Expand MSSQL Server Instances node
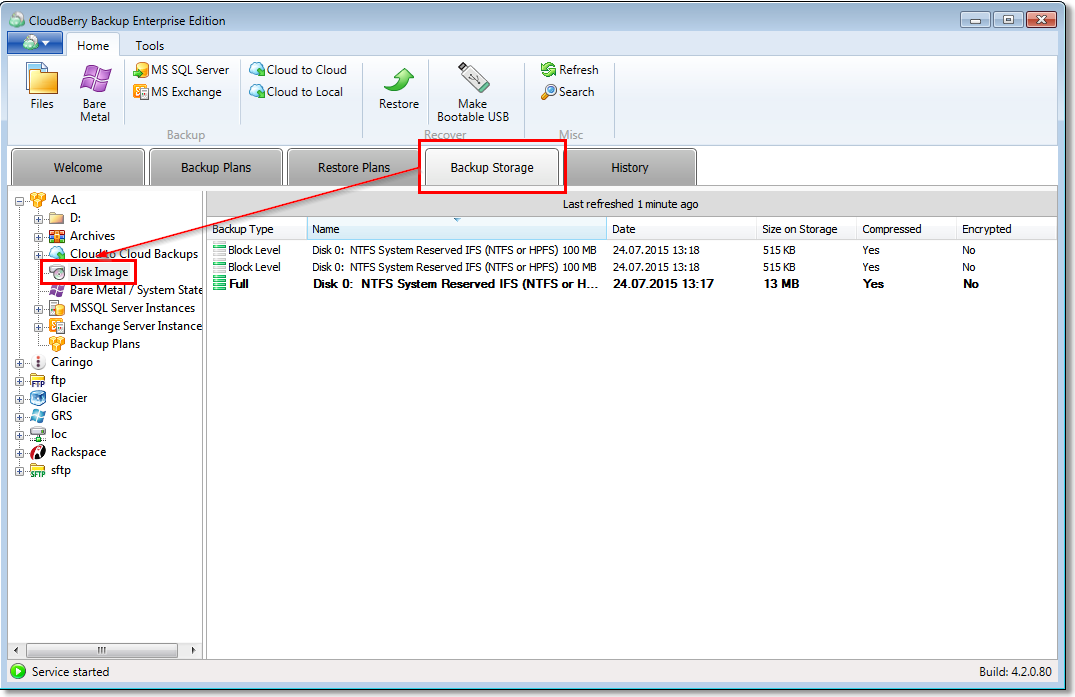This screenshot has width=1075, height=697. (39, 309)
